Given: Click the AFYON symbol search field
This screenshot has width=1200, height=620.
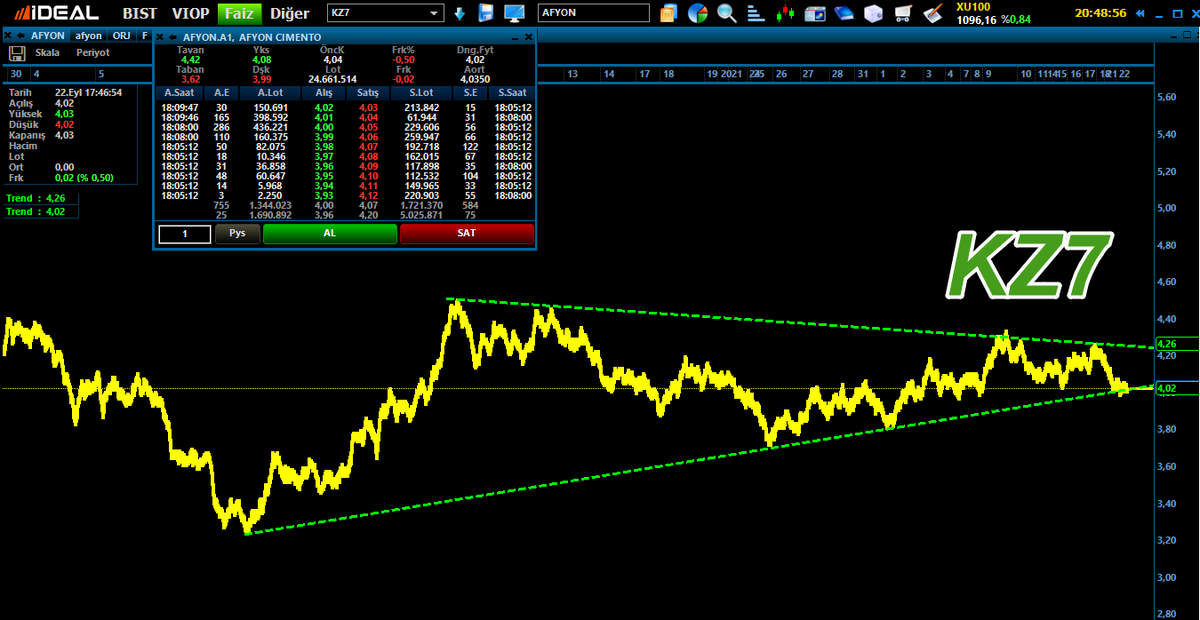Looking at the screenshot, I should tap(593, 14).
